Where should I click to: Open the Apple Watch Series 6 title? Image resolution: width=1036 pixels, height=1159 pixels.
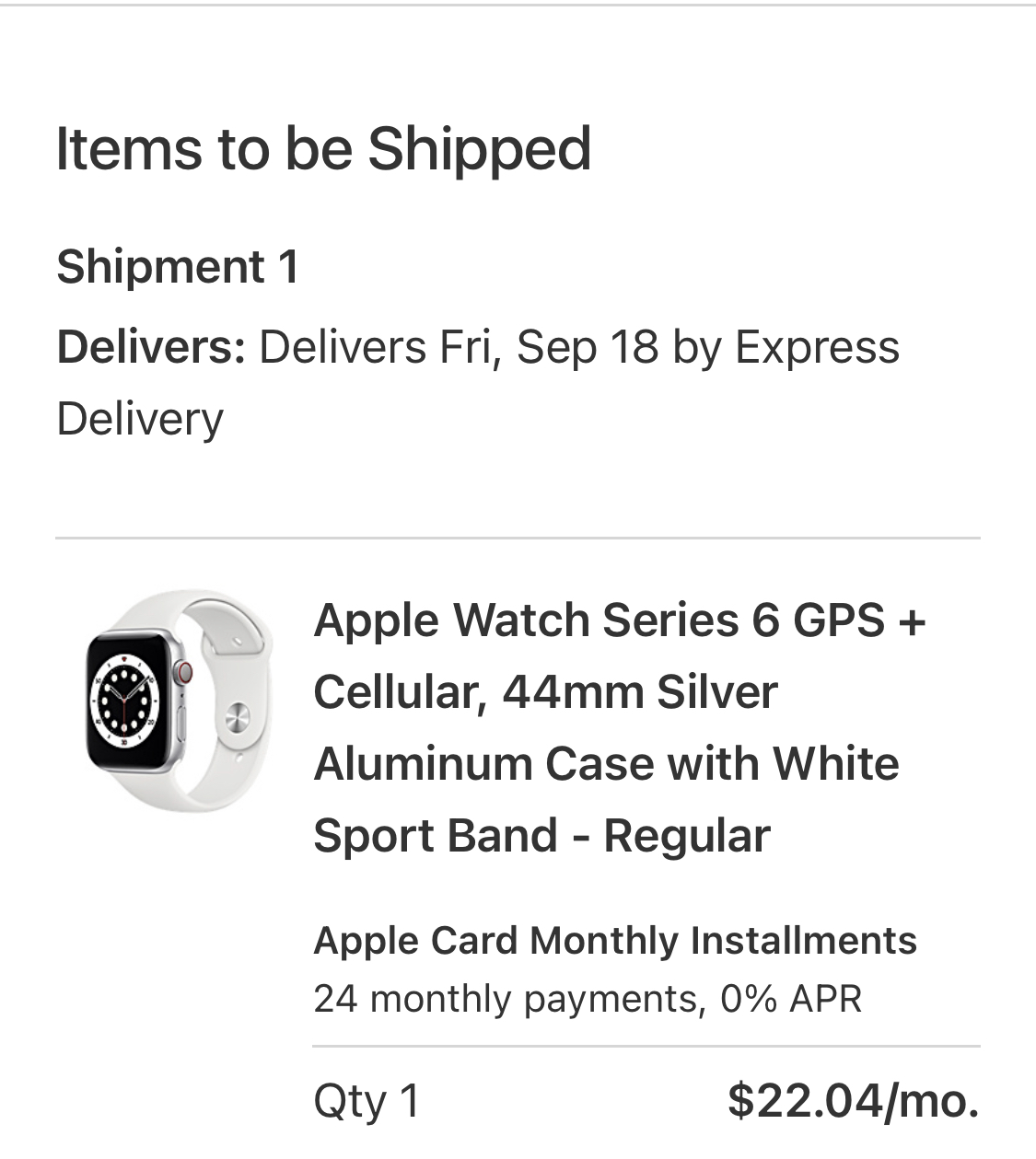click(619, 620)
